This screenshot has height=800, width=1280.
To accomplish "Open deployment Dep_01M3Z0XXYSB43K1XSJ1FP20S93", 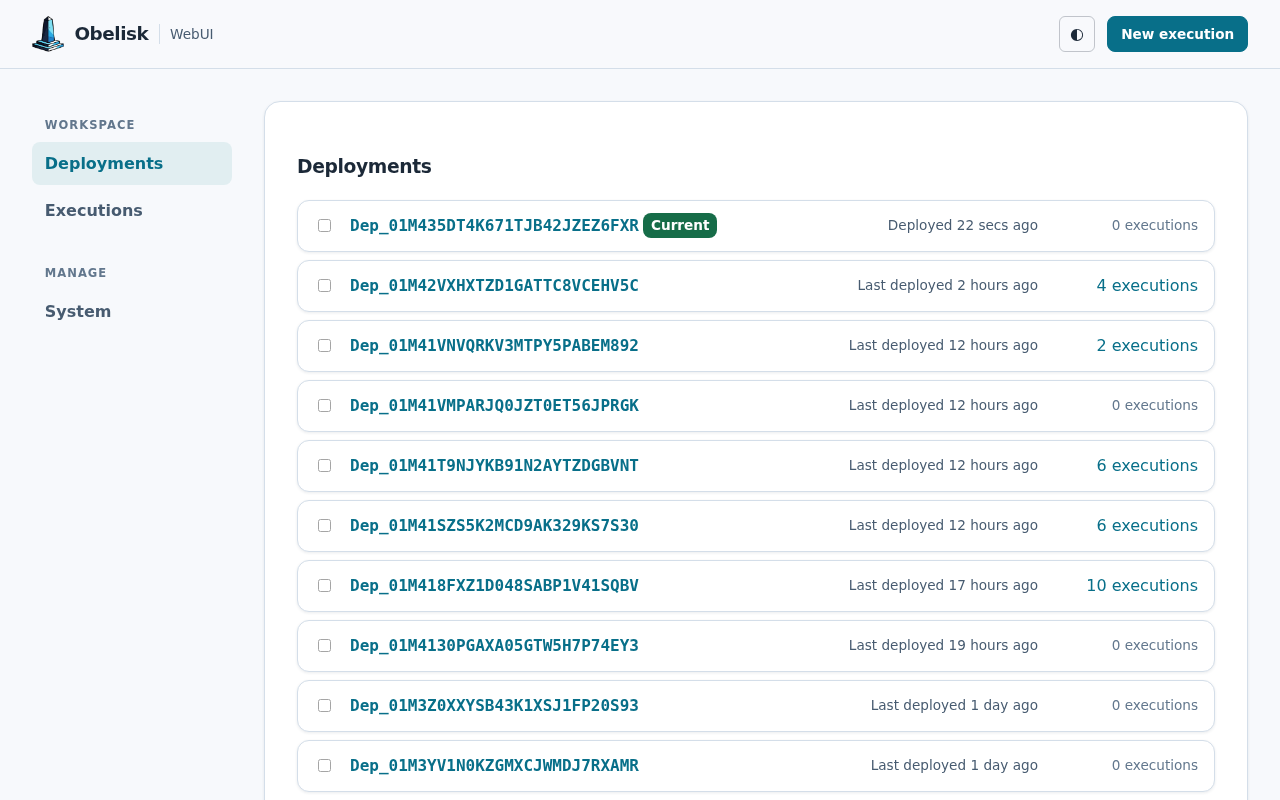I will coord(494,705).
